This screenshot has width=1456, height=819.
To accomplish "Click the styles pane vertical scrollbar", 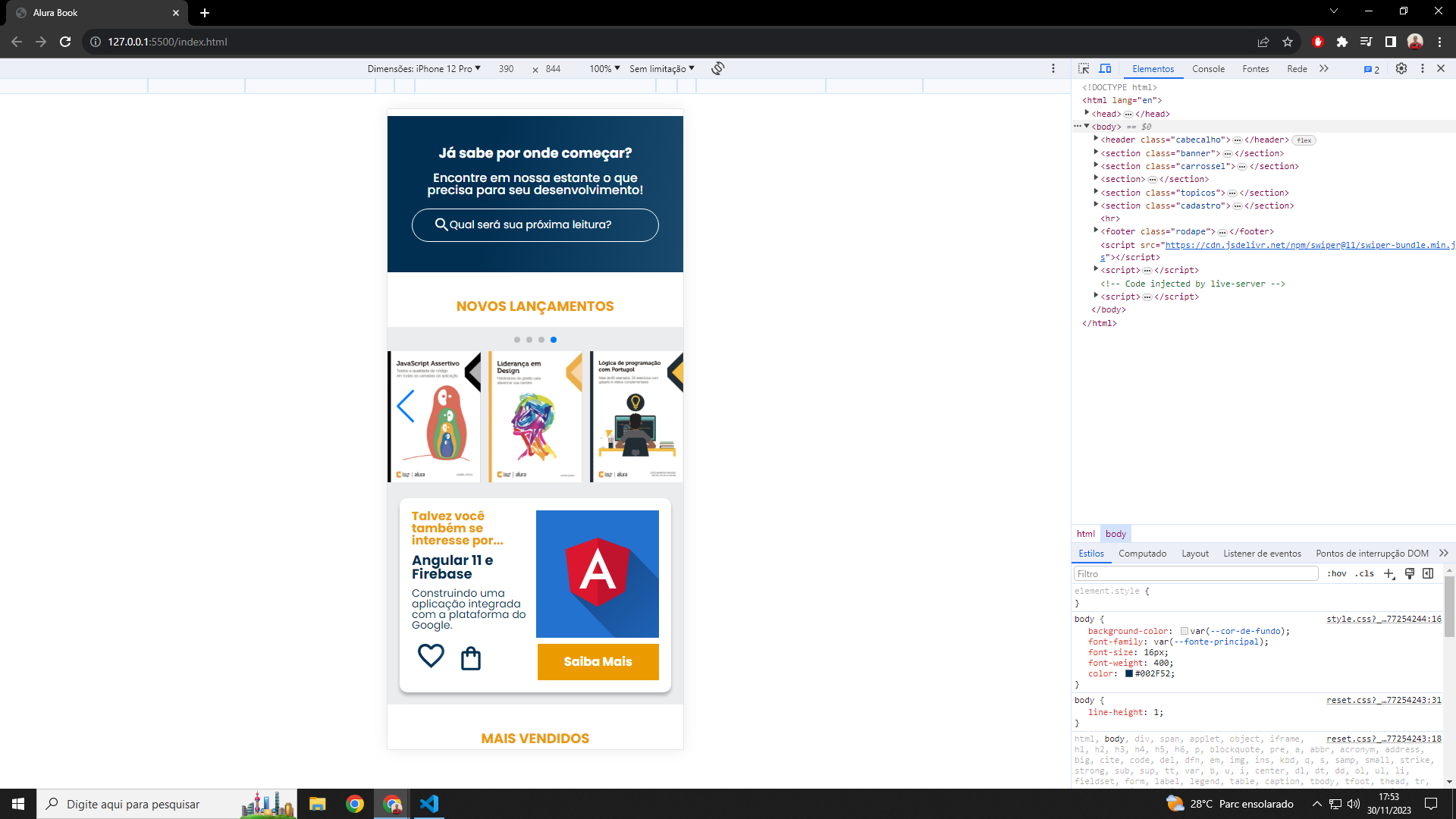I will click(x=1449, y=607).
